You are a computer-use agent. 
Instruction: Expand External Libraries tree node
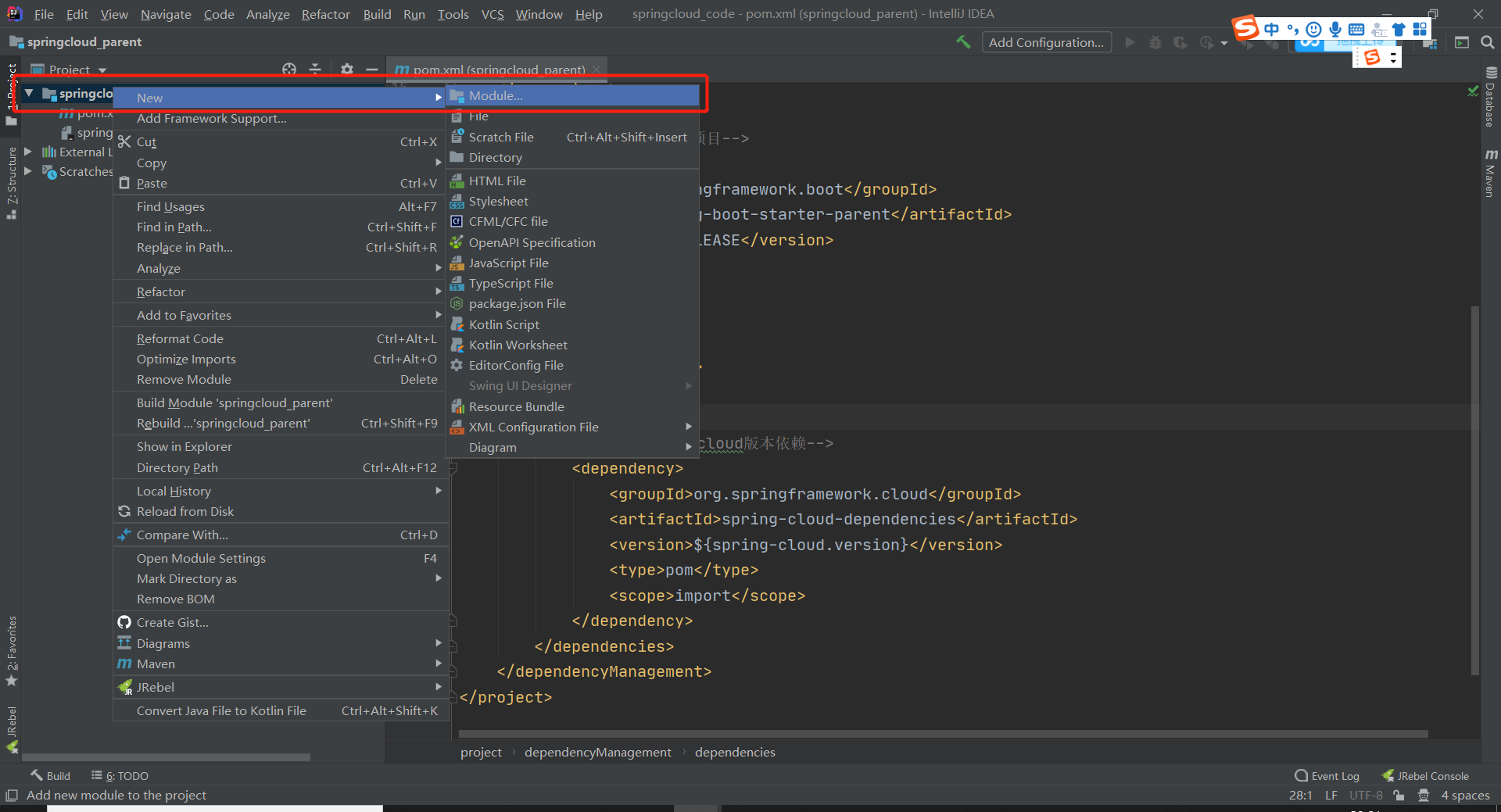click(x=28, y=152)
